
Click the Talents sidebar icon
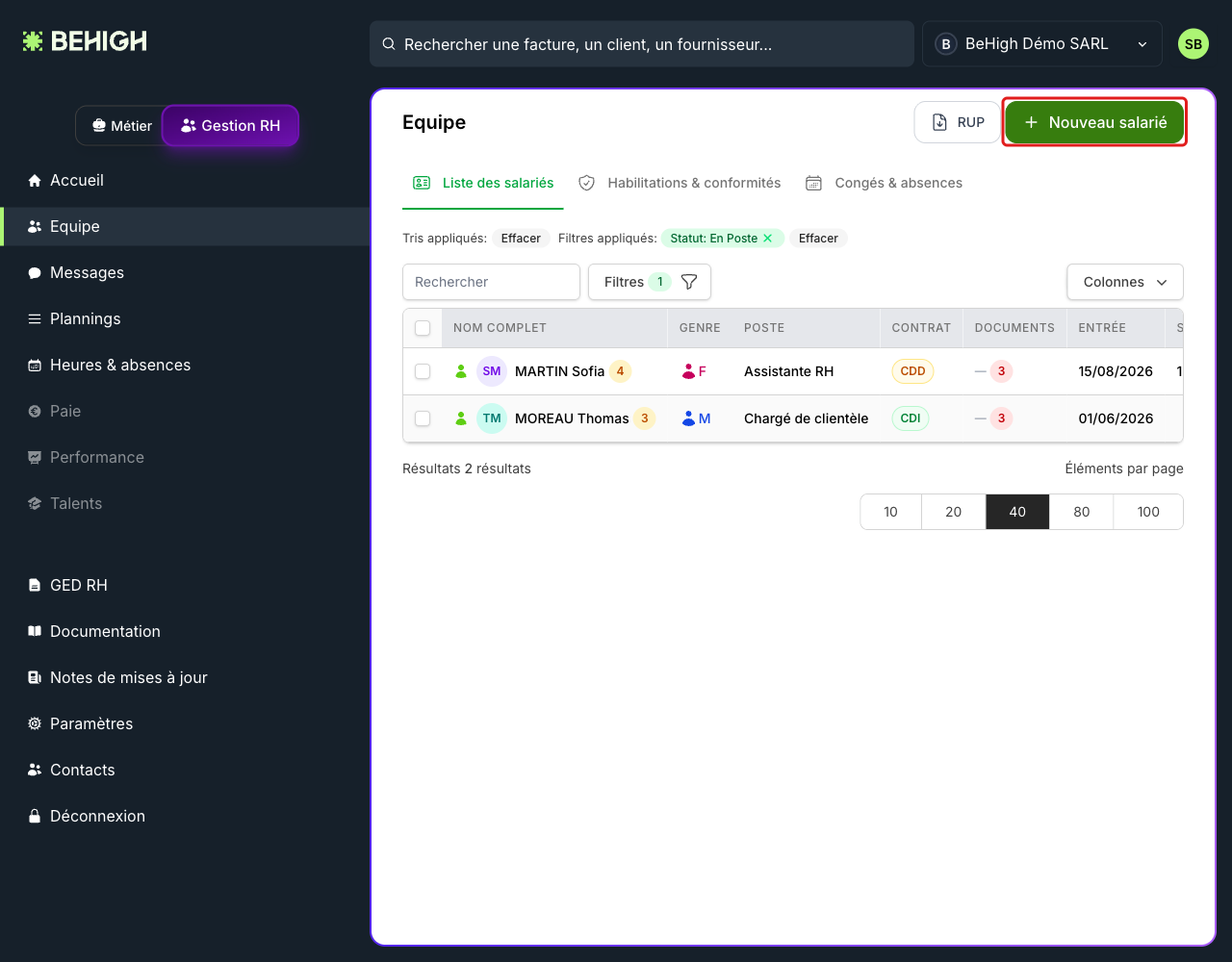pyautogui.click(x=35, y=503)
